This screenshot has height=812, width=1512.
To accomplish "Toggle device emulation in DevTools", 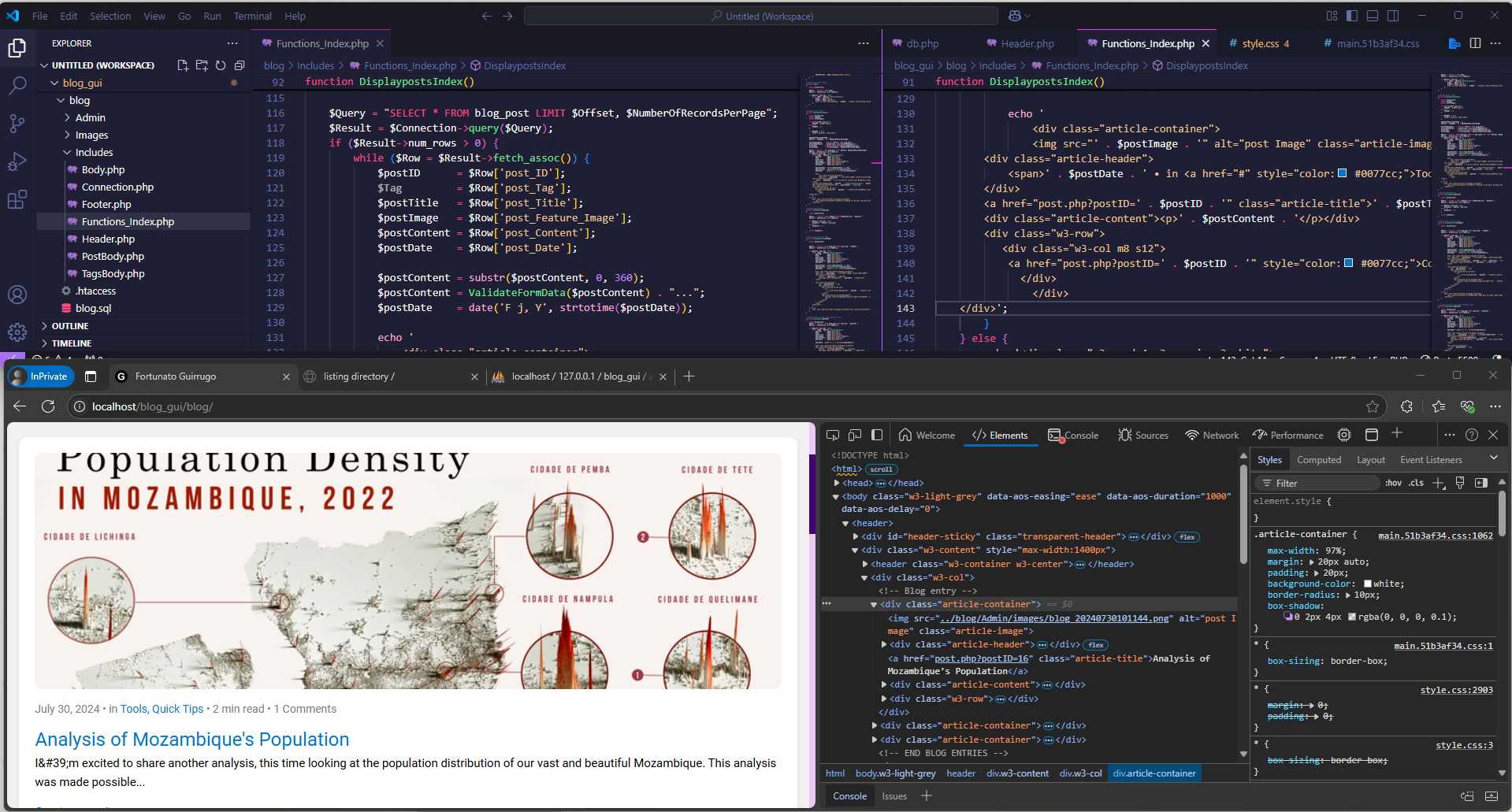I will tap(855, 435).
